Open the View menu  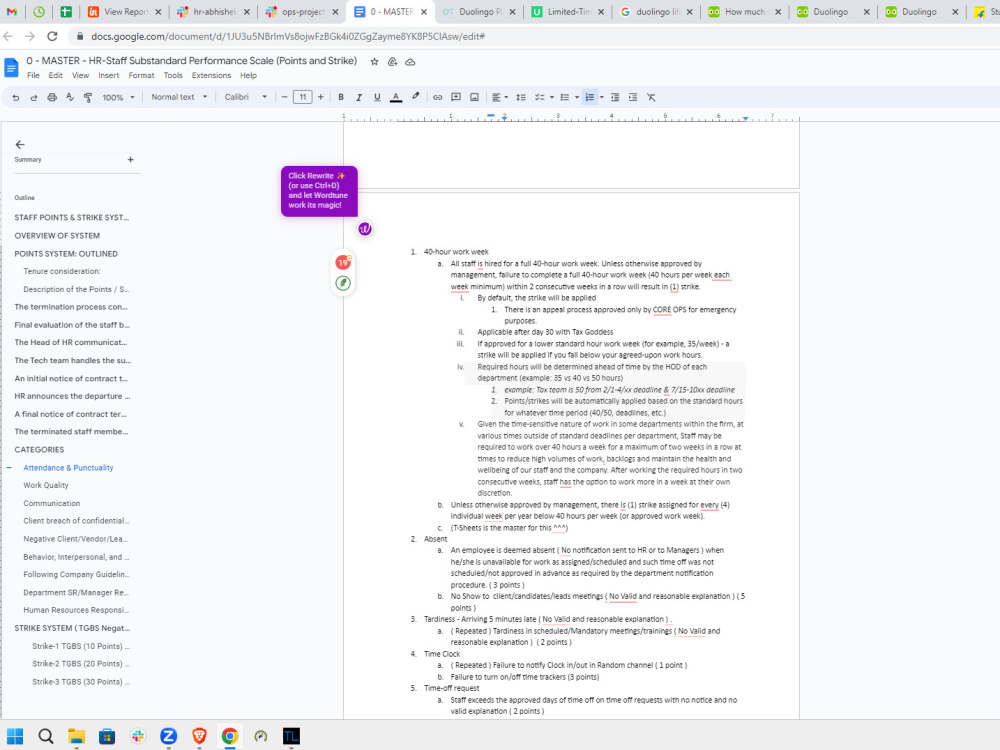pos(80,75)
